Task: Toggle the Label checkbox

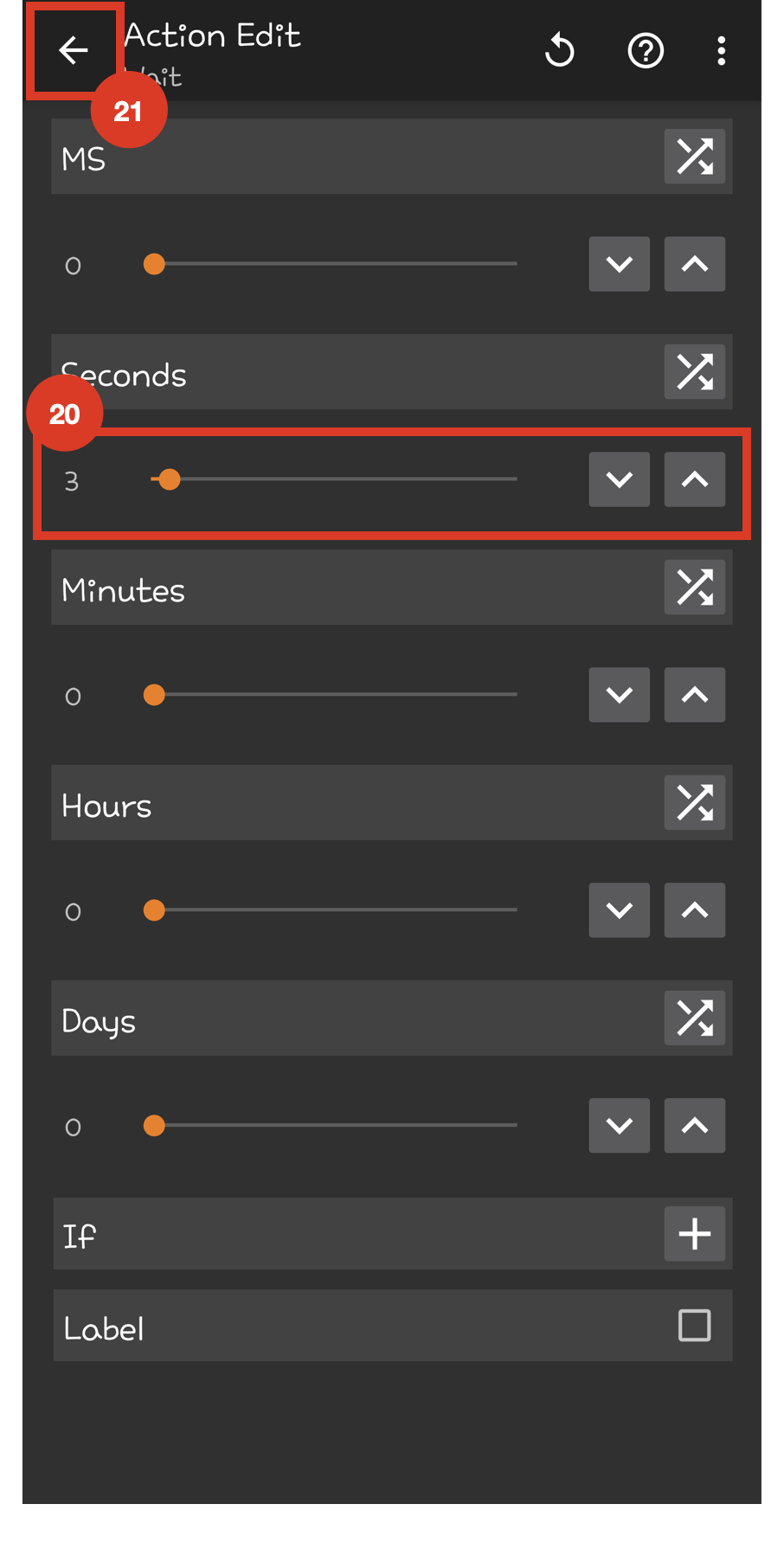Action: tap(693, 1326)
